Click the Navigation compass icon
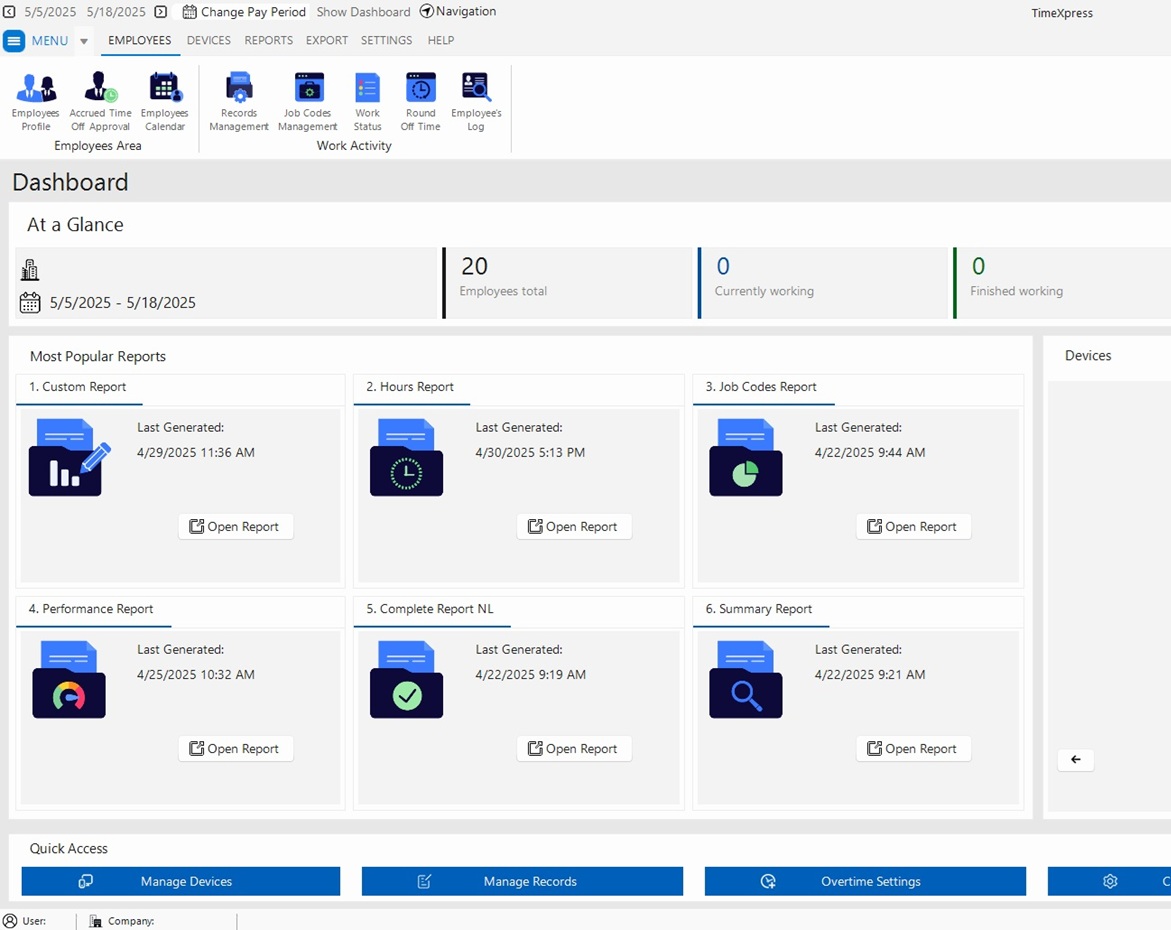 (x=426, y=11)
